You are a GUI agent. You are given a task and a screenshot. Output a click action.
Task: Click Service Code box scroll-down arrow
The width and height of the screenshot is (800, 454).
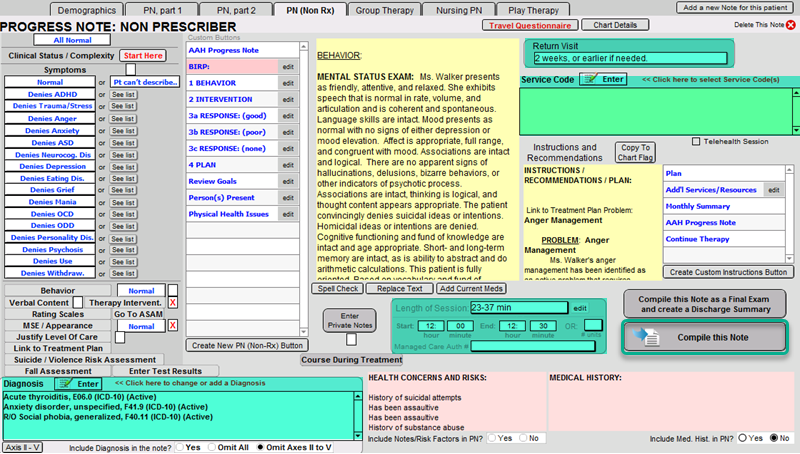click(796, 131)
